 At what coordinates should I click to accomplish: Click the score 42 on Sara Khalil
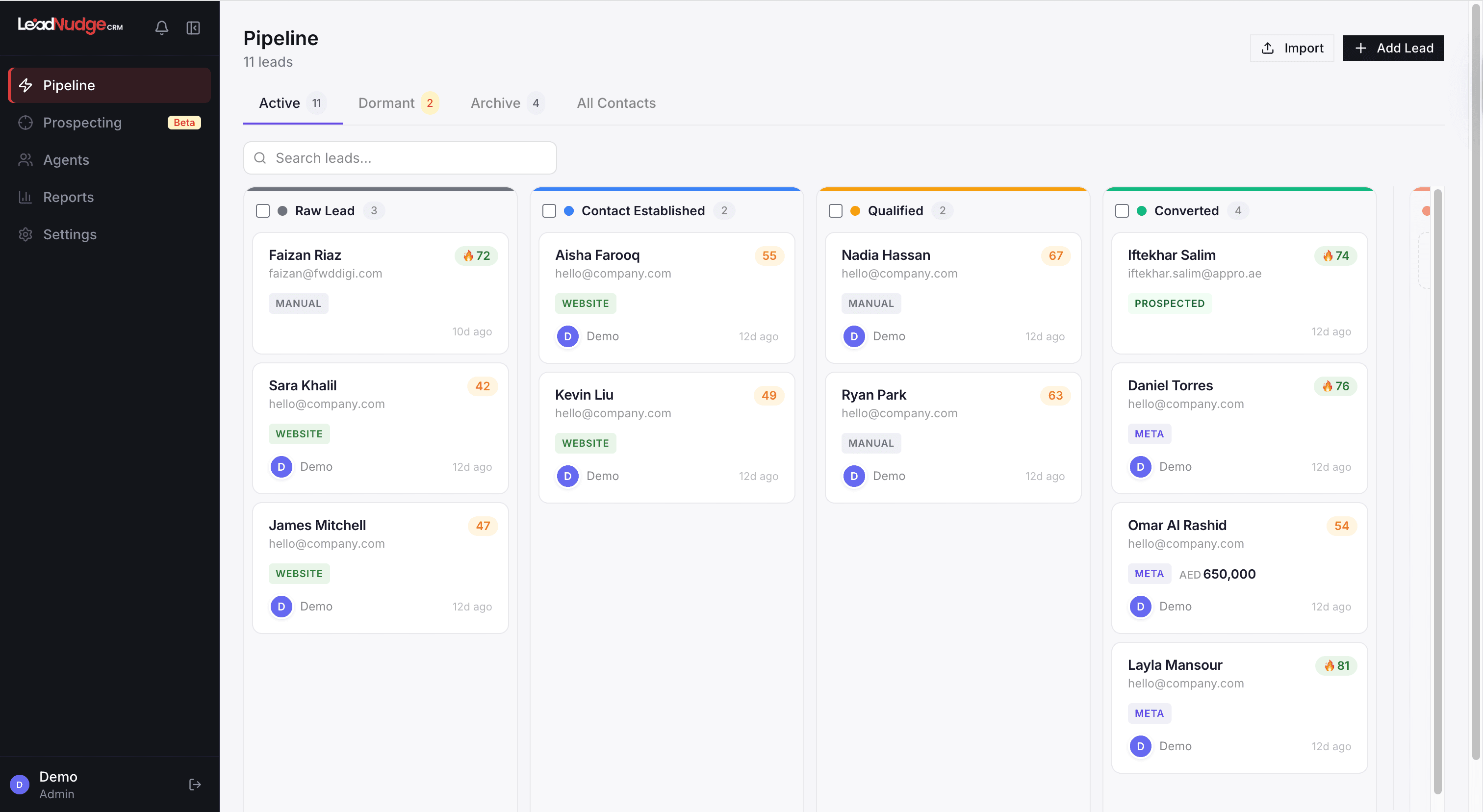[x=483, y=386]
